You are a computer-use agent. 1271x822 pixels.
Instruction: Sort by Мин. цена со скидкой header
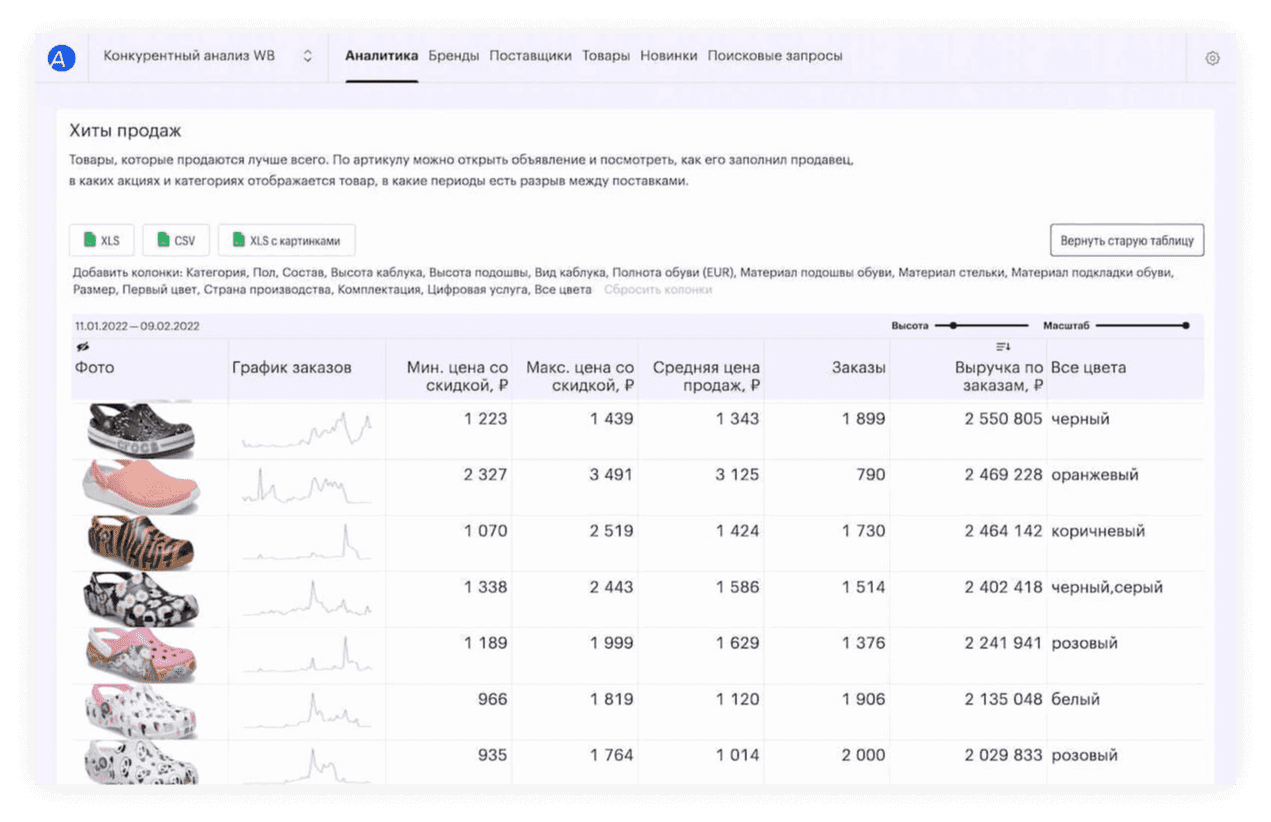coord(458,376)
